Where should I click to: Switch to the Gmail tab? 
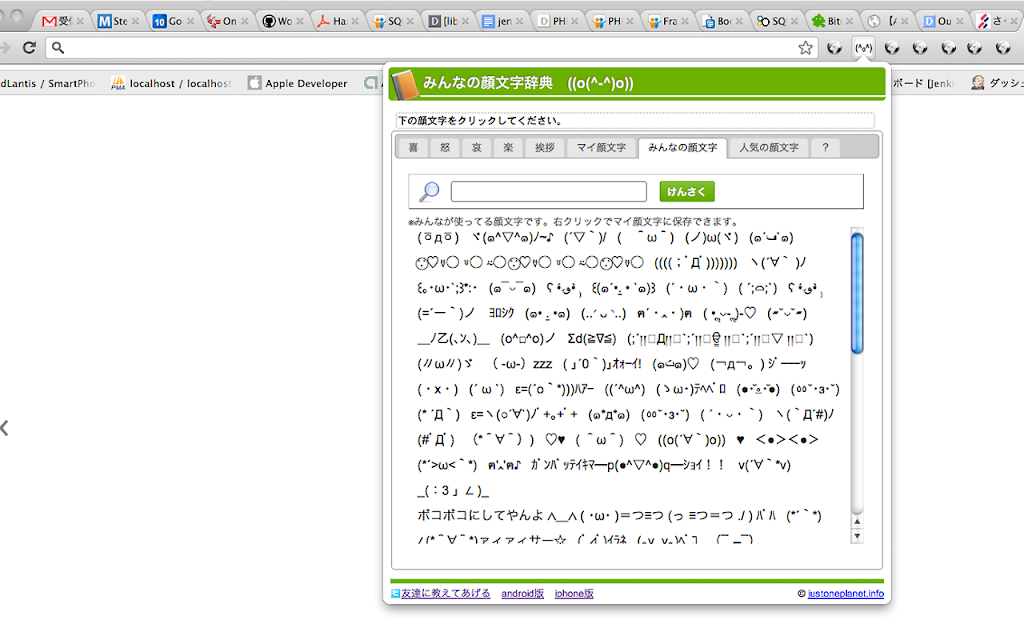pos(56,21)
